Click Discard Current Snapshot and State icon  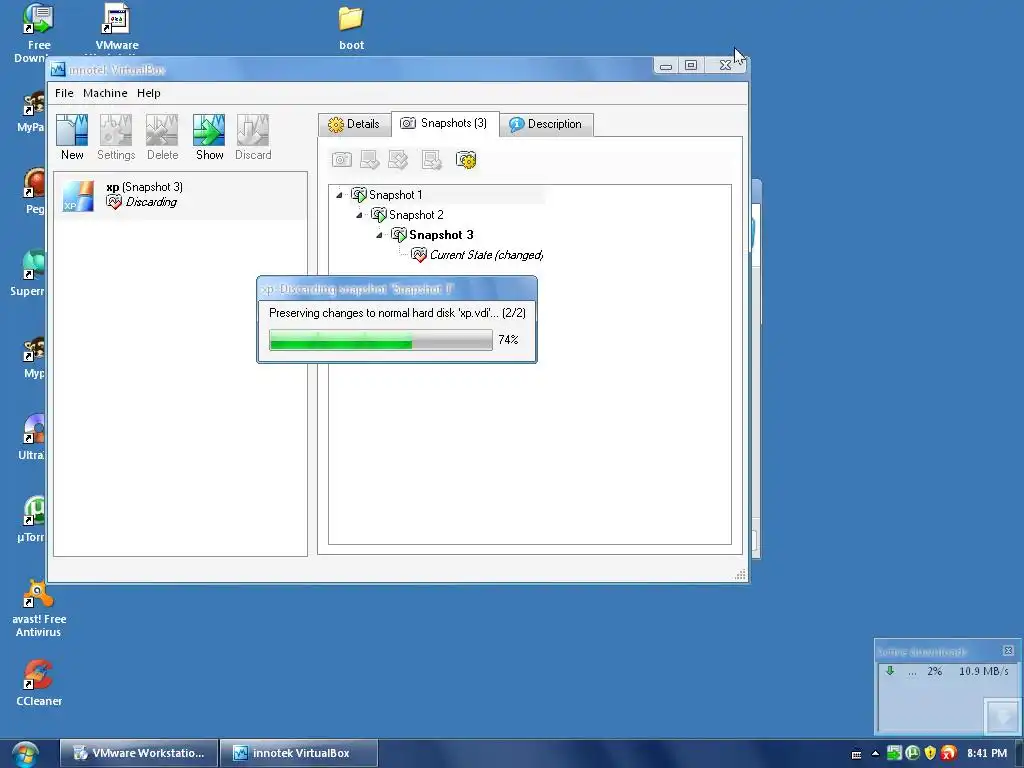tap(398, 159)
